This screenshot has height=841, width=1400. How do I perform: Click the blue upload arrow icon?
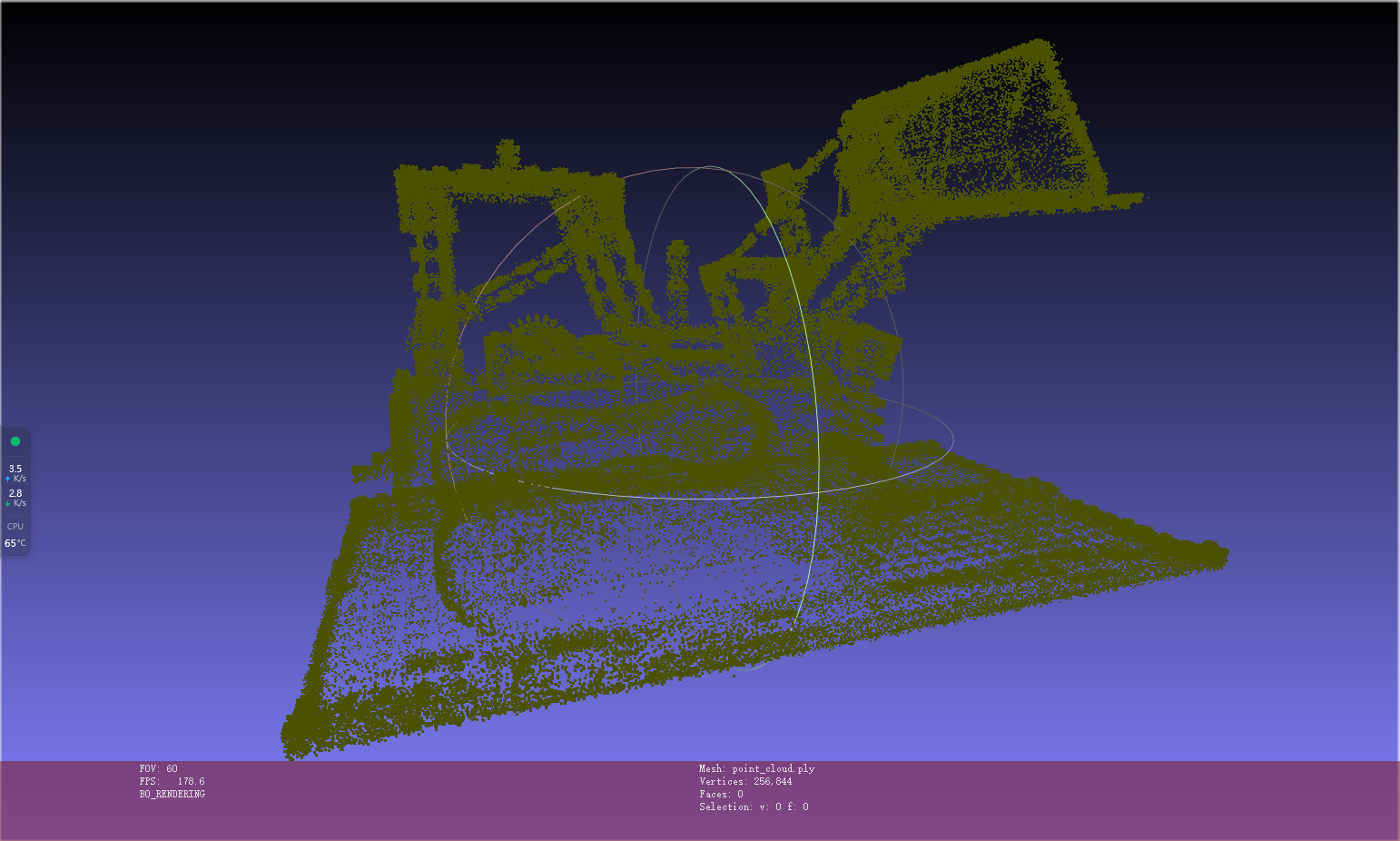pos(5,479)
